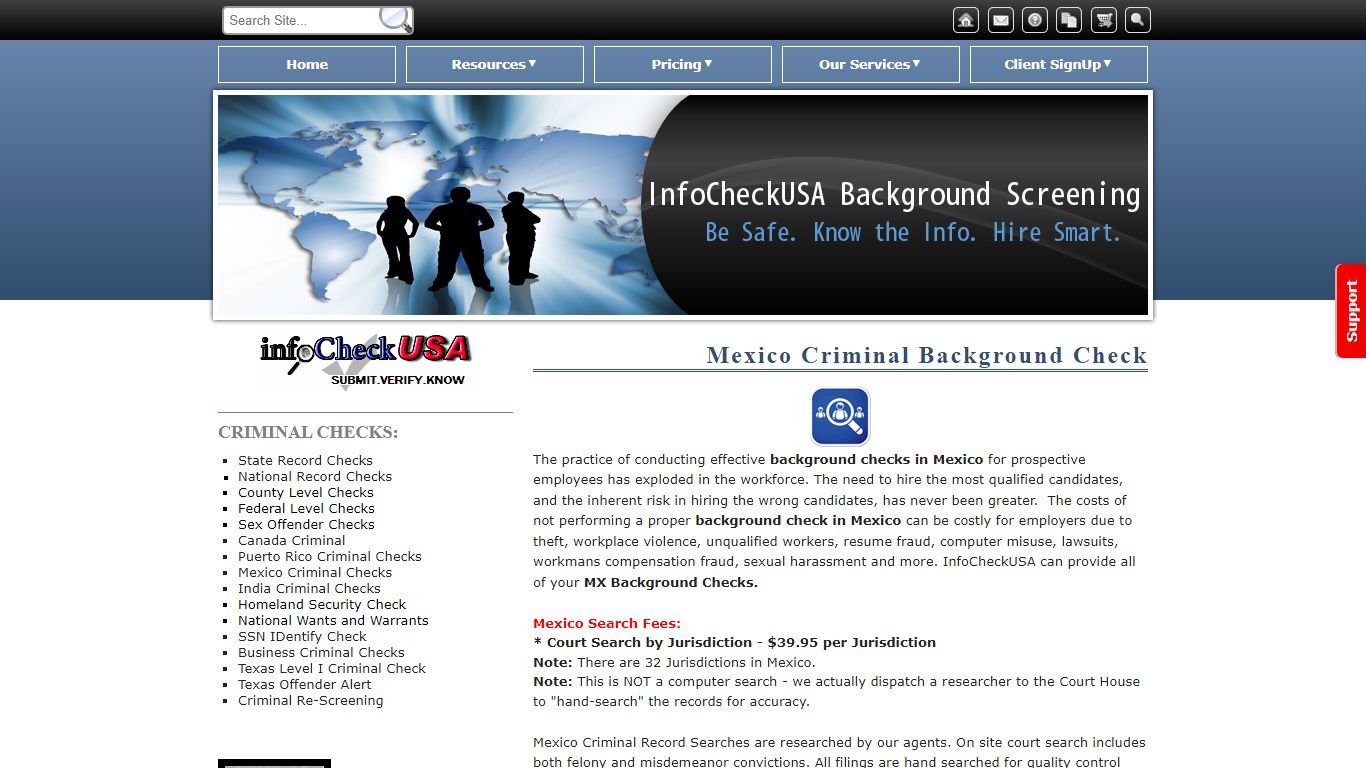Click the blue background-check badge icon
This screenshot has height=768, width=1366.
tap(840, 416)
